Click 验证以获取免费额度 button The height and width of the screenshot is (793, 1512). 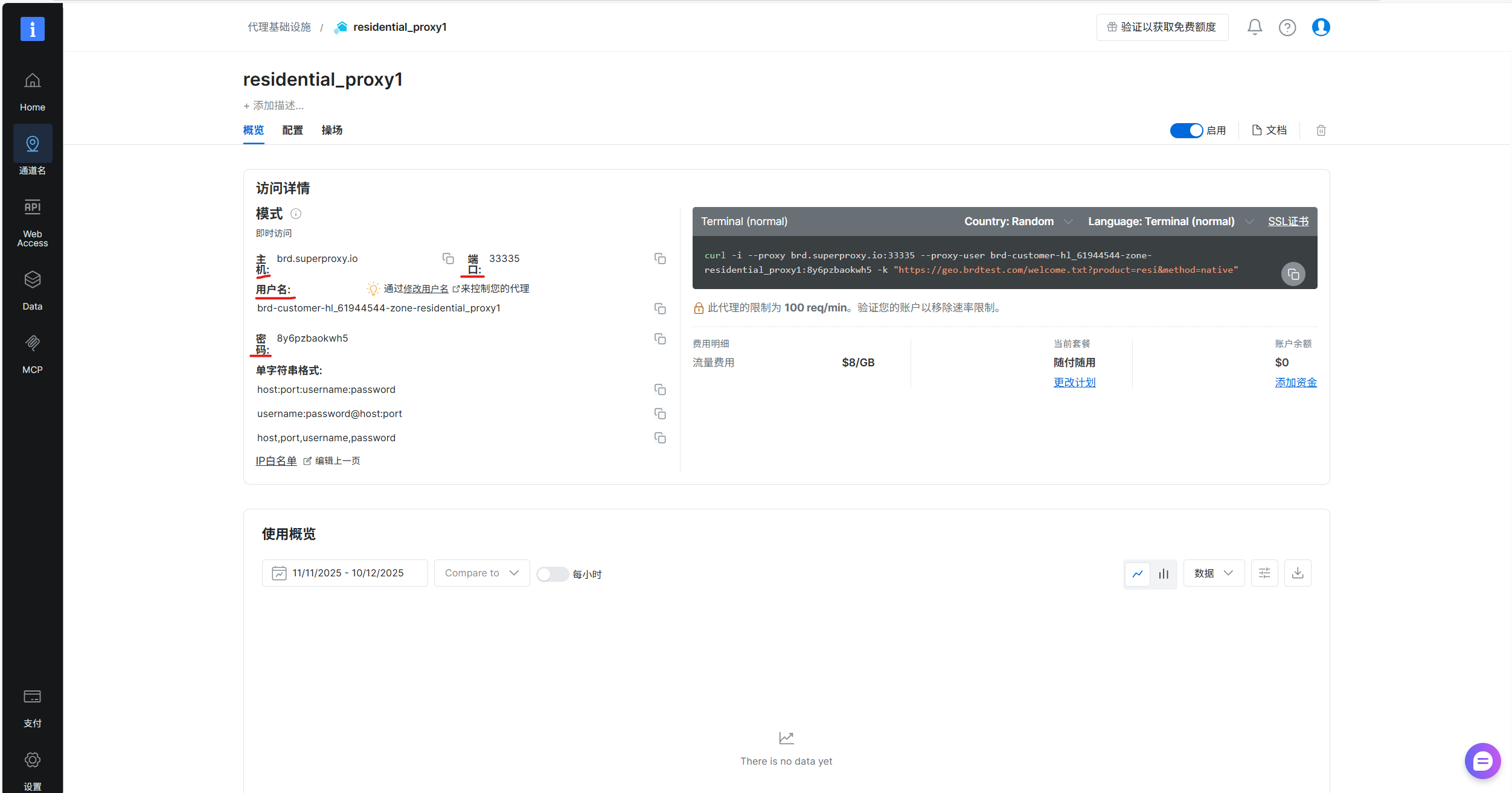pyautogui.click(x=1162, y=27)
